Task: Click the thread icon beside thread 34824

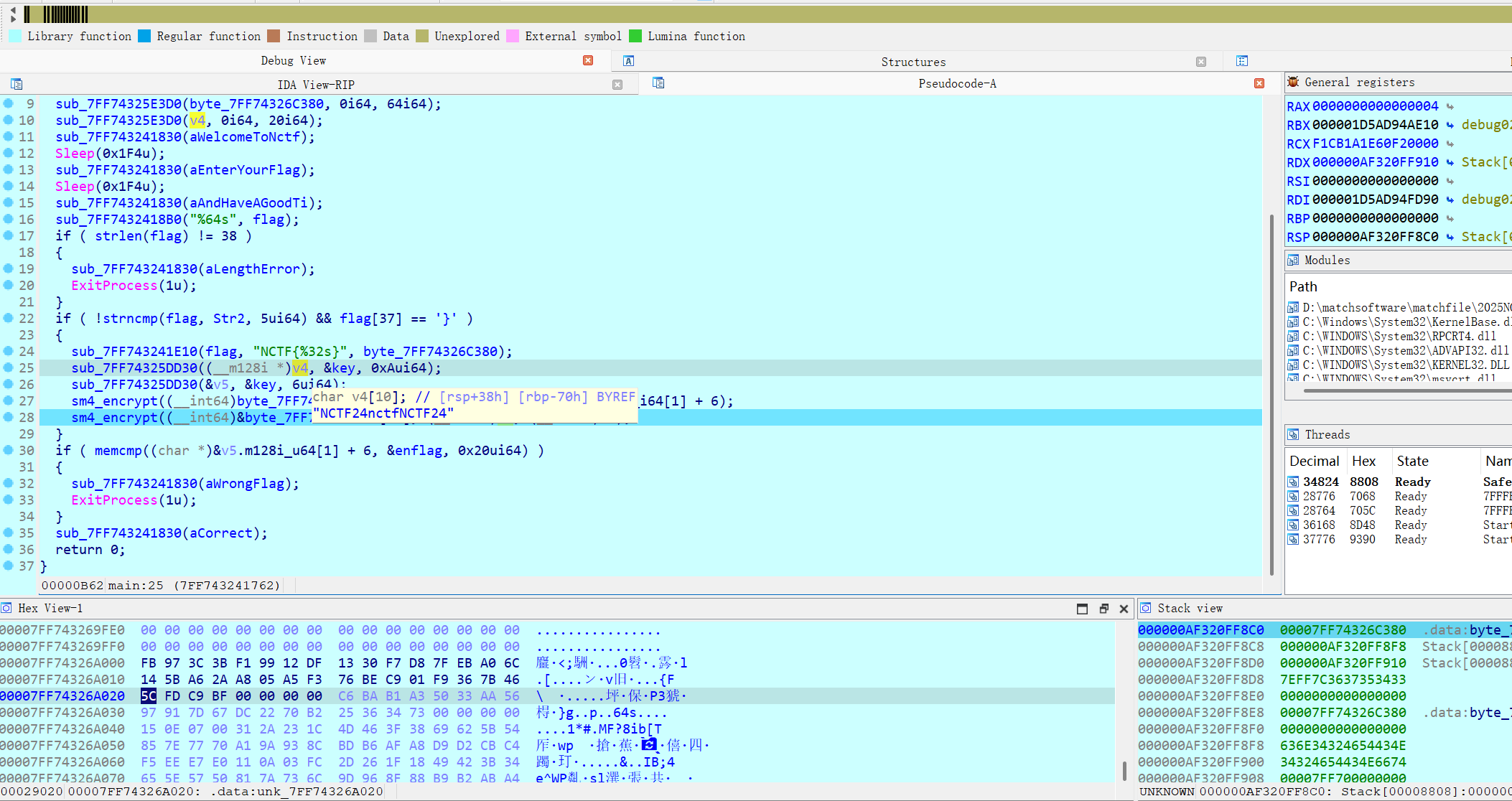Action: coord(1292,482)
